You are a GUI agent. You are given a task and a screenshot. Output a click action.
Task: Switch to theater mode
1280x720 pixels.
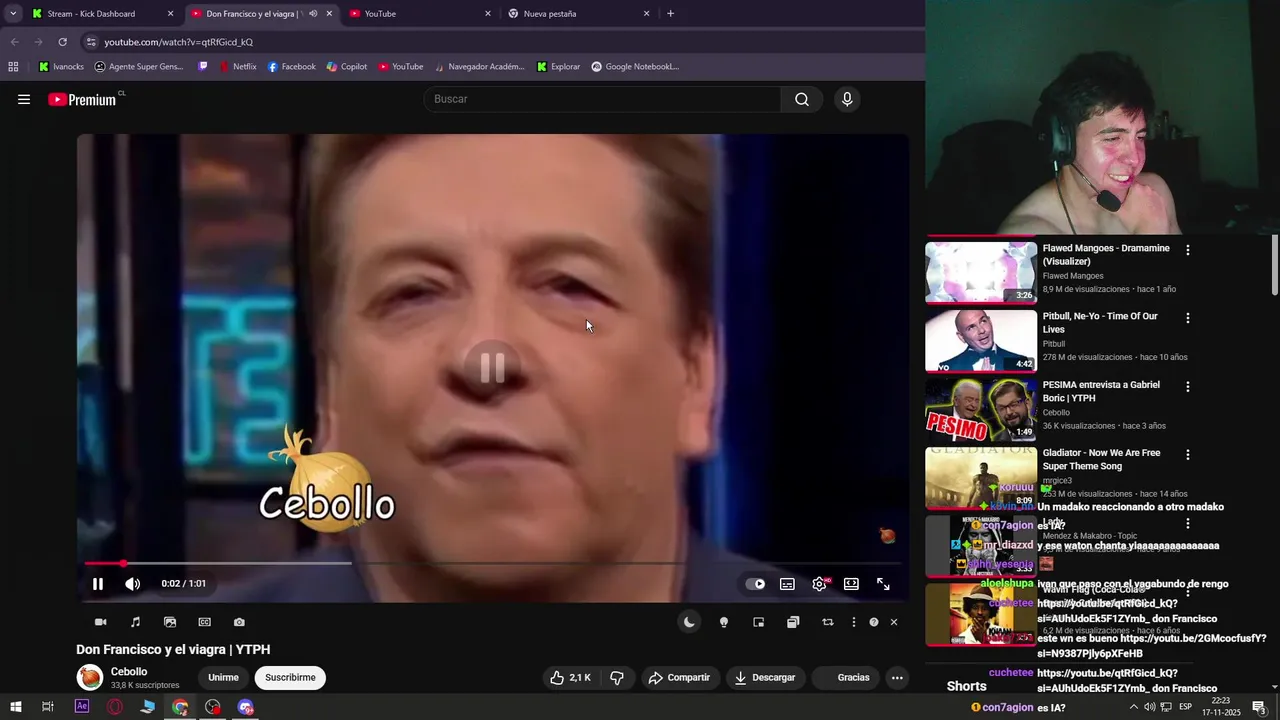pyautogui.click(x=851, y=584)
